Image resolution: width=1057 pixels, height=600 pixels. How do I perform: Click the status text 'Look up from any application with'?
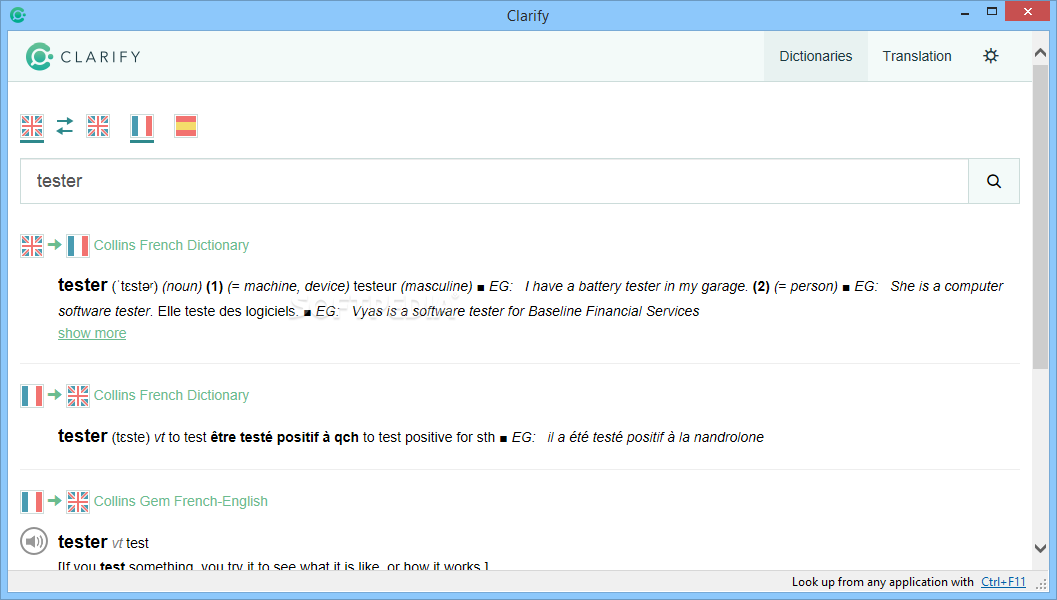[x=882, y=582]
